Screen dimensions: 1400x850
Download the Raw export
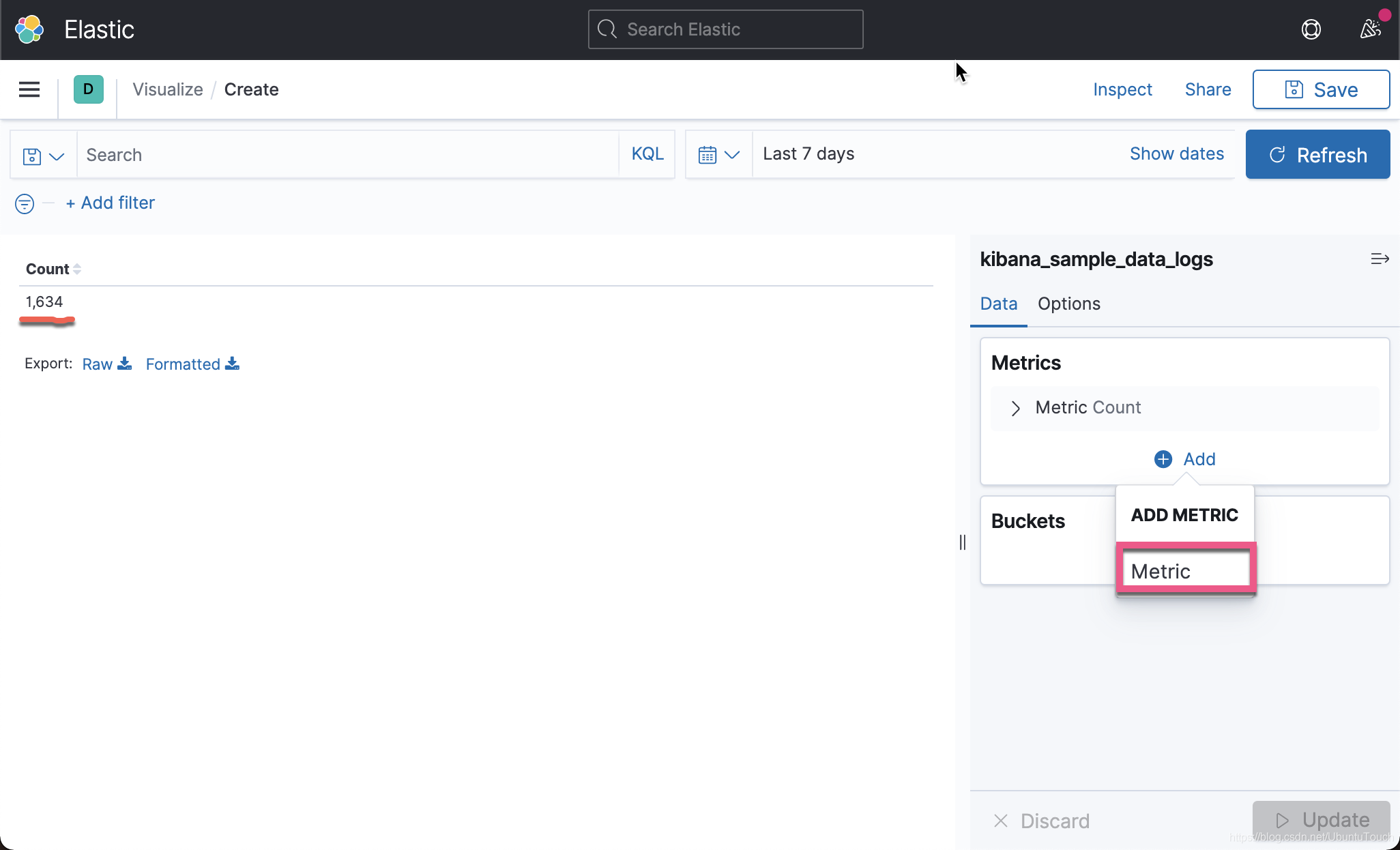(x=106, y=364)
